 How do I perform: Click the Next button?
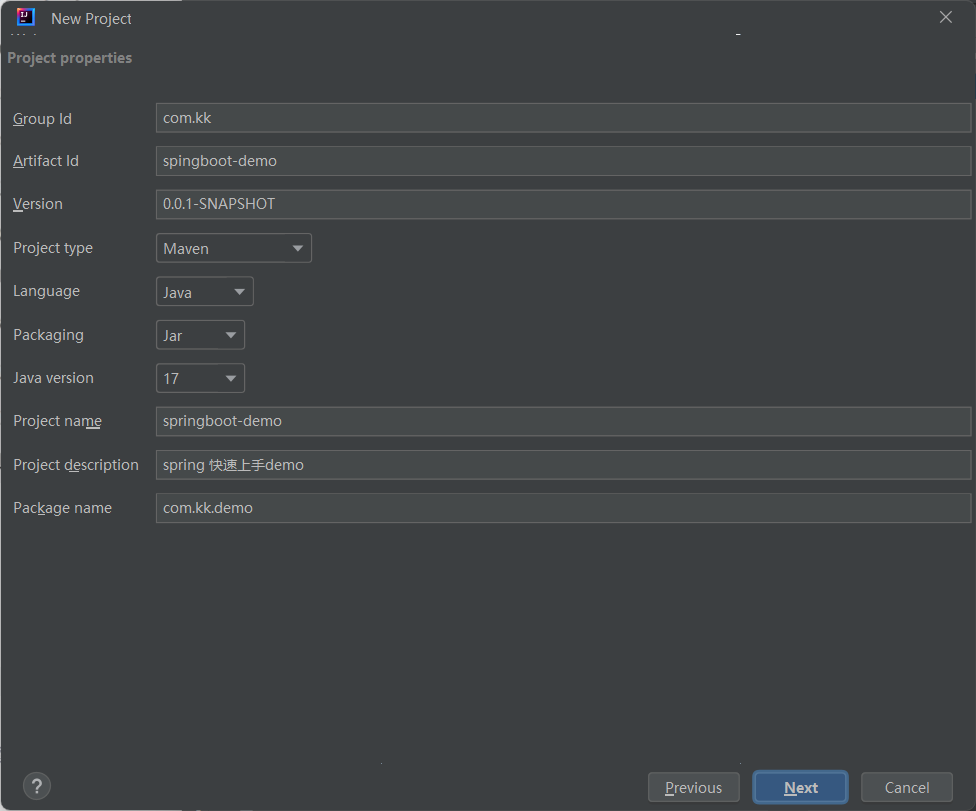click(x=800, y=787)
